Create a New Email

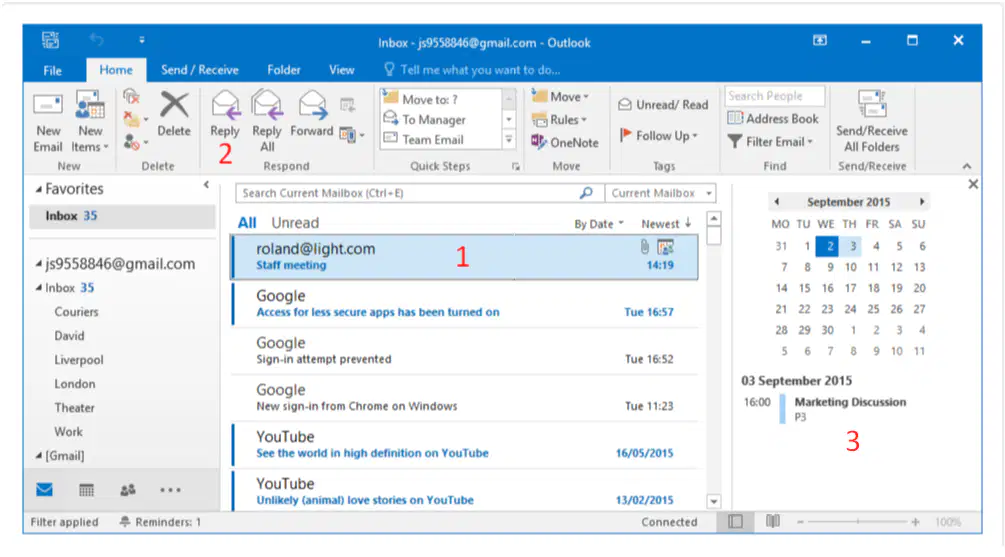tap(48, 122)
